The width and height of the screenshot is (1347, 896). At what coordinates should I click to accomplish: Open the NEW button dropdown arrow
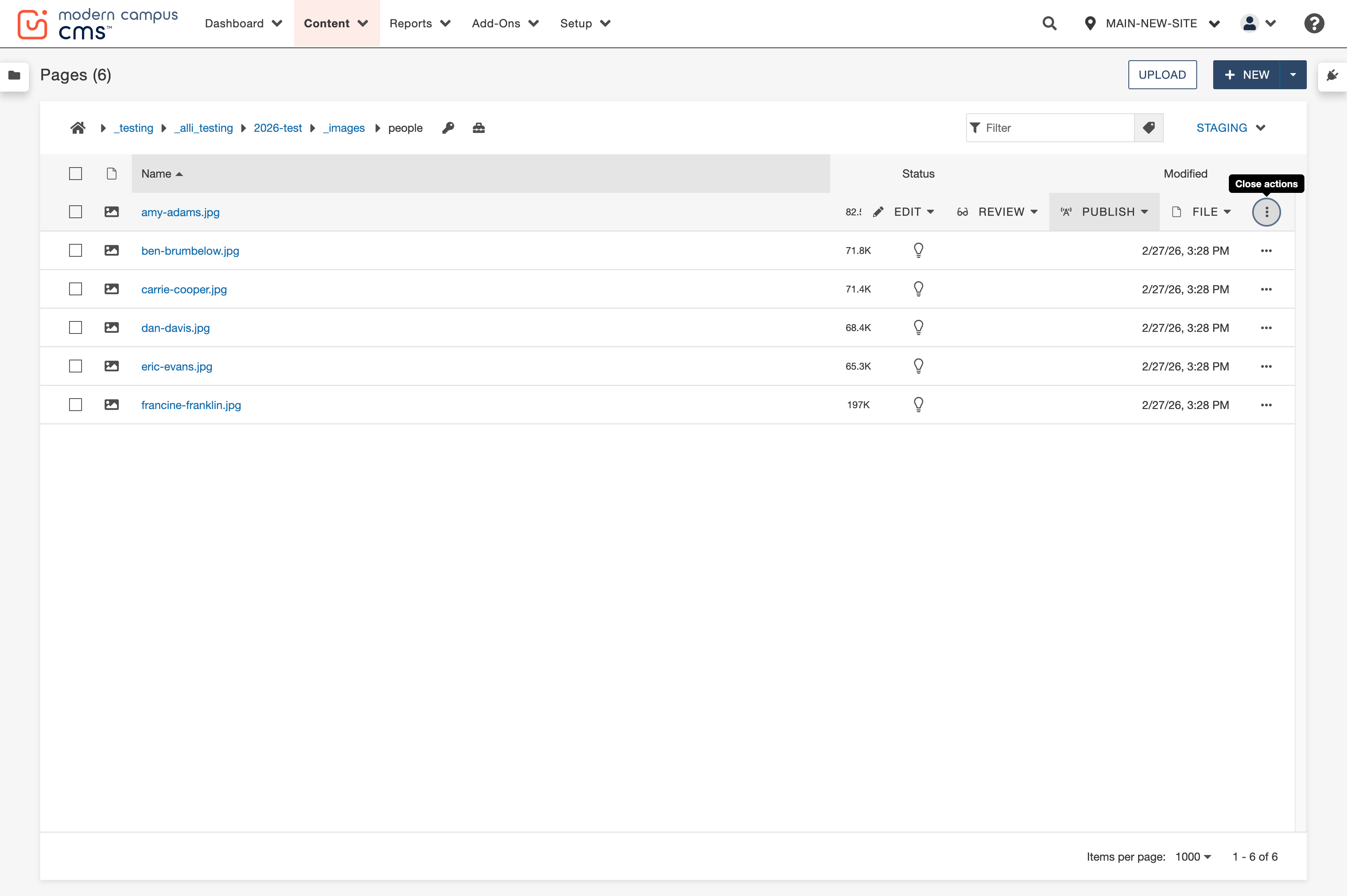(1293, 75)
